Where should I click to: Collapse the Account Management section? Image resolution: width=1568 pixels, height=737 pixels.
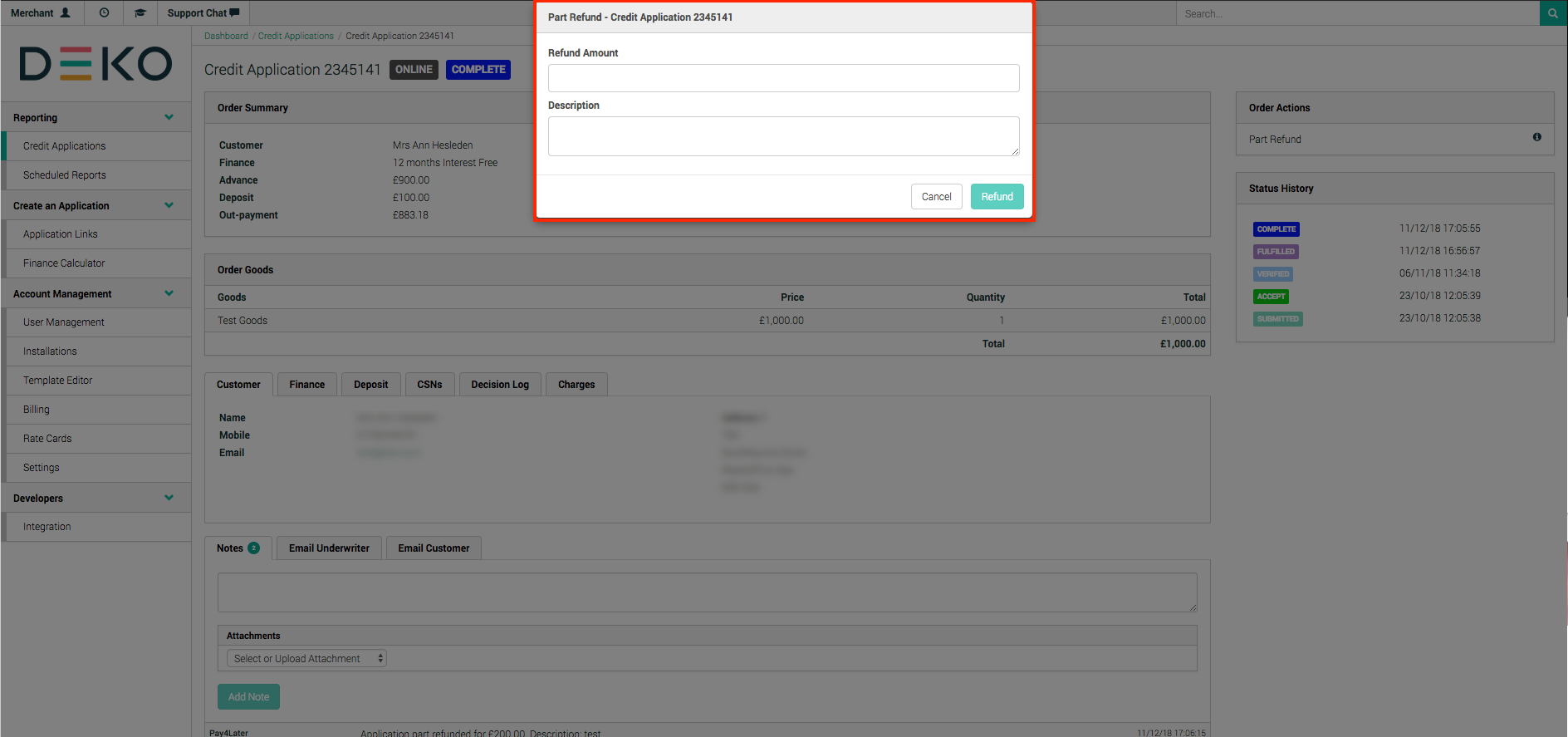[169, 293]
